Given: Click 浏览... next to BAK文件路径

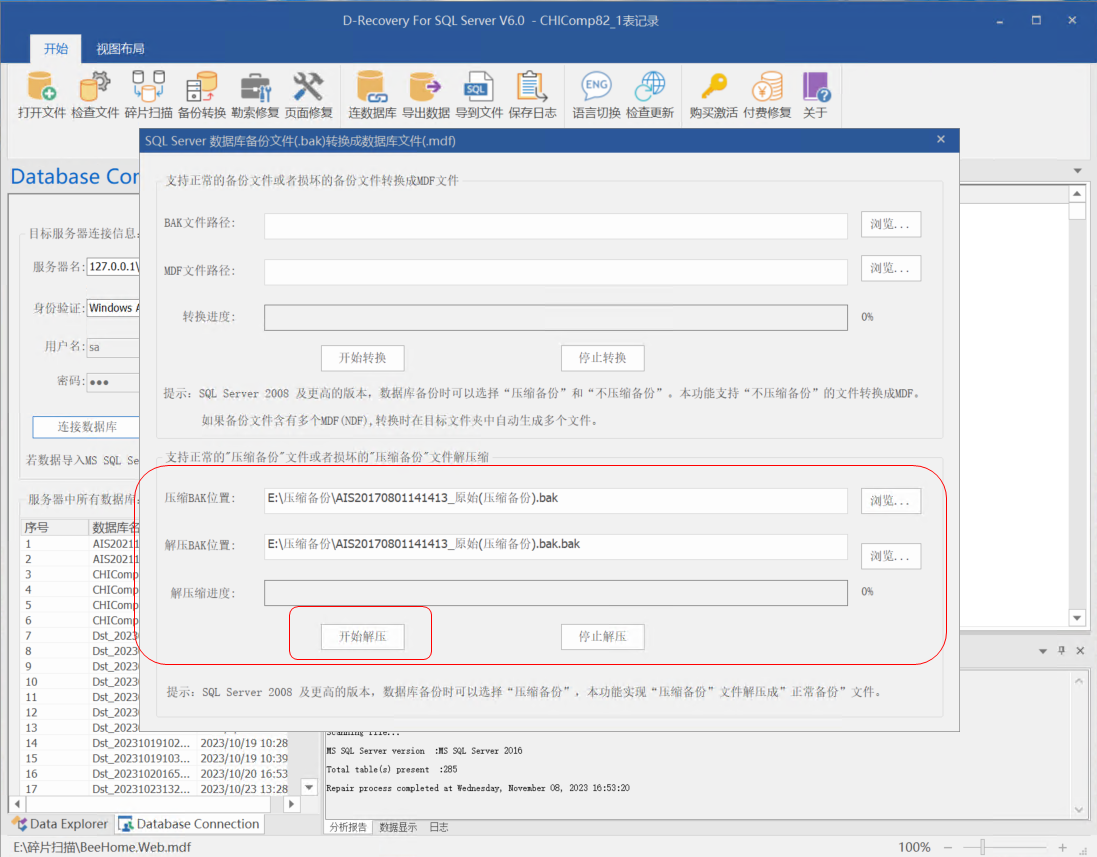Looking at the screenshot, I should 890,224.
